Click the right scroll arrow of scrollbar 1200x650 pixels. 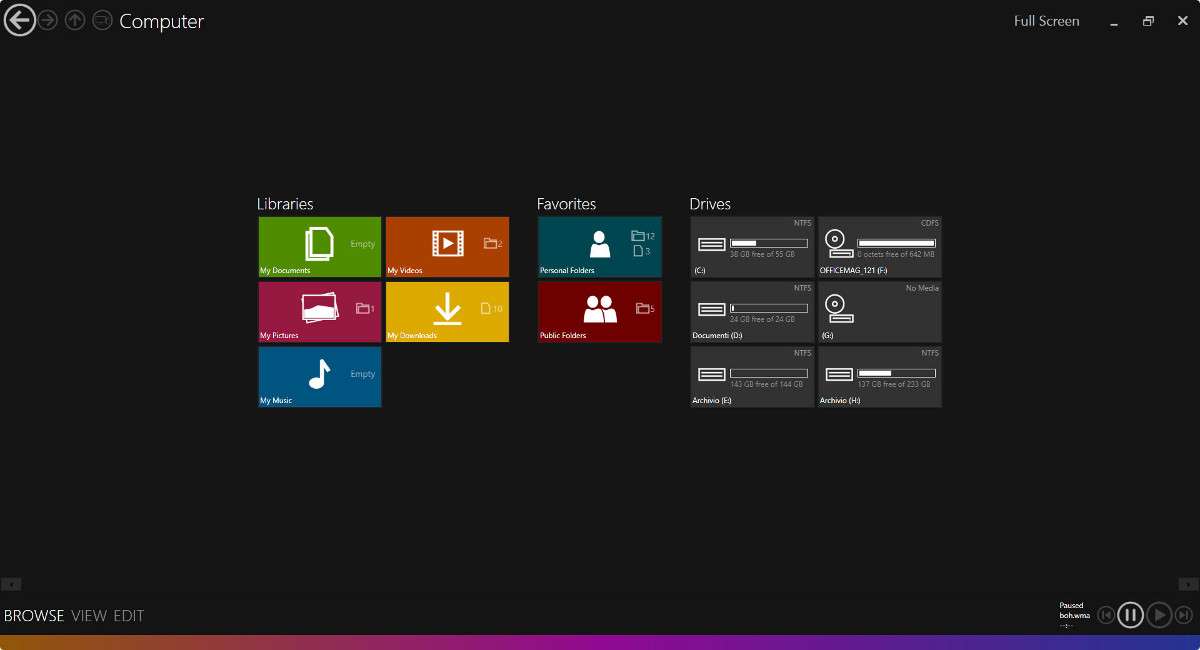1188,584
